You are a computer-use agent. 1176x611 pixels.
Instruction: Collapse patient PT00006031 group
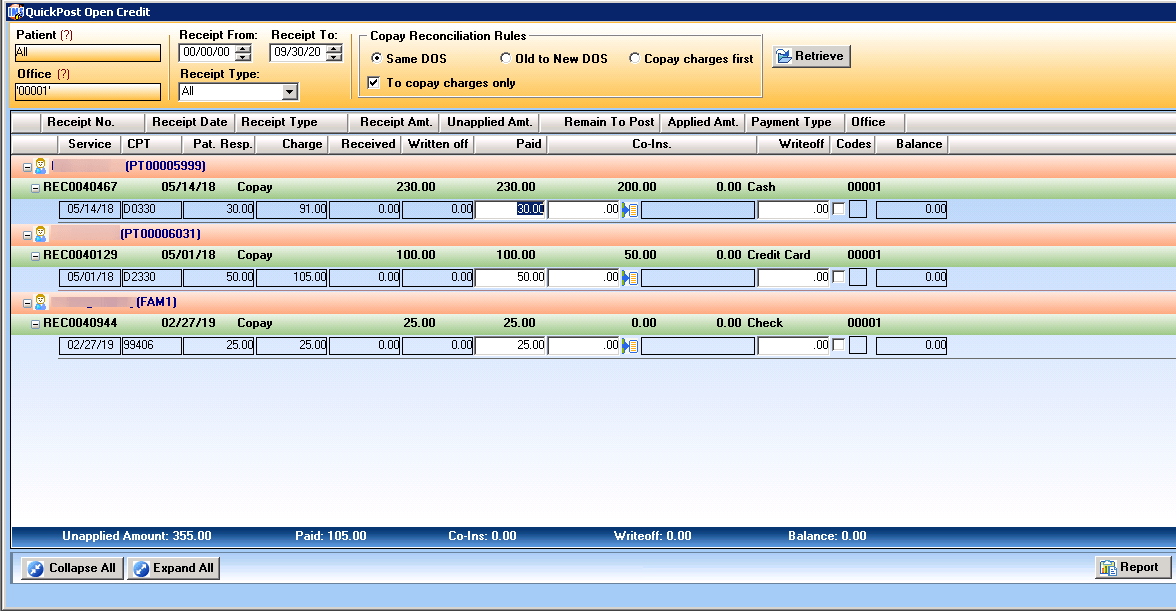tap(27, 235)
